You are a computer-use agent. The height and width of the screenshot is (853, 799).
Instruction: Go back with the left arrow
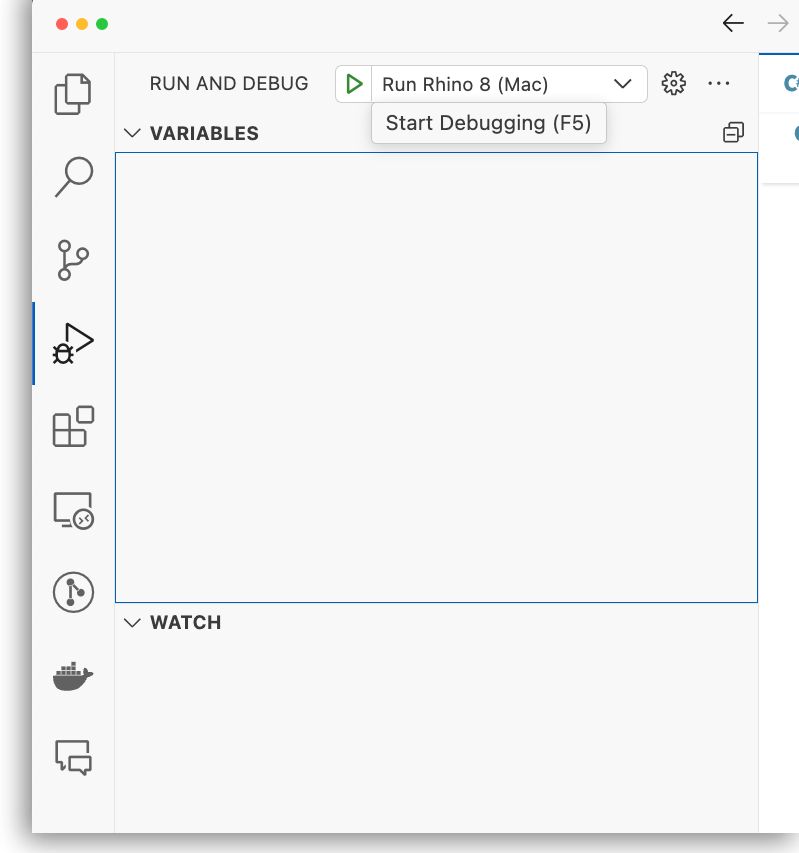point(733,23)
